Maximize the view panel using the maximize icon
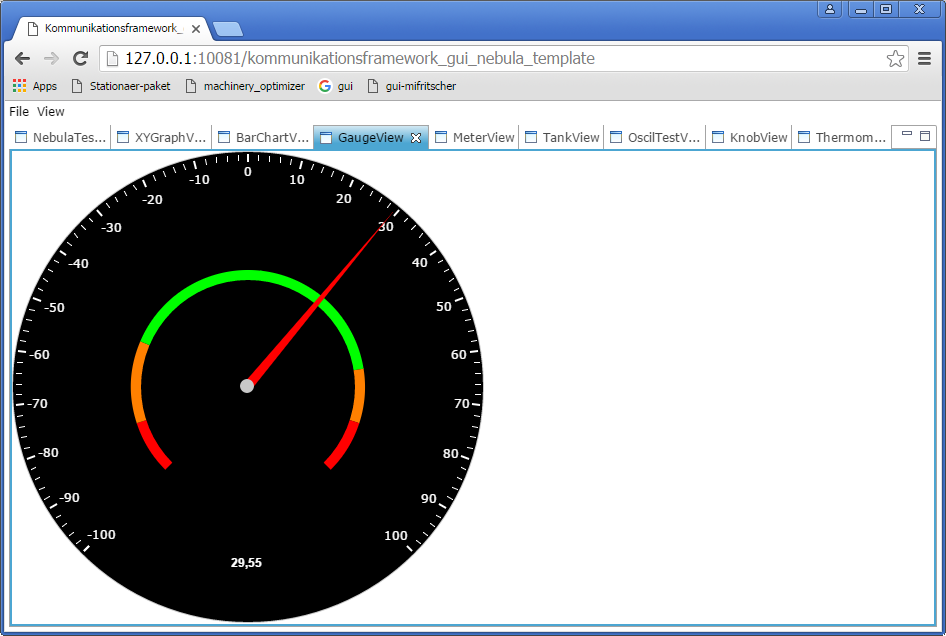946x636 pixels. (x=925, y=135)
